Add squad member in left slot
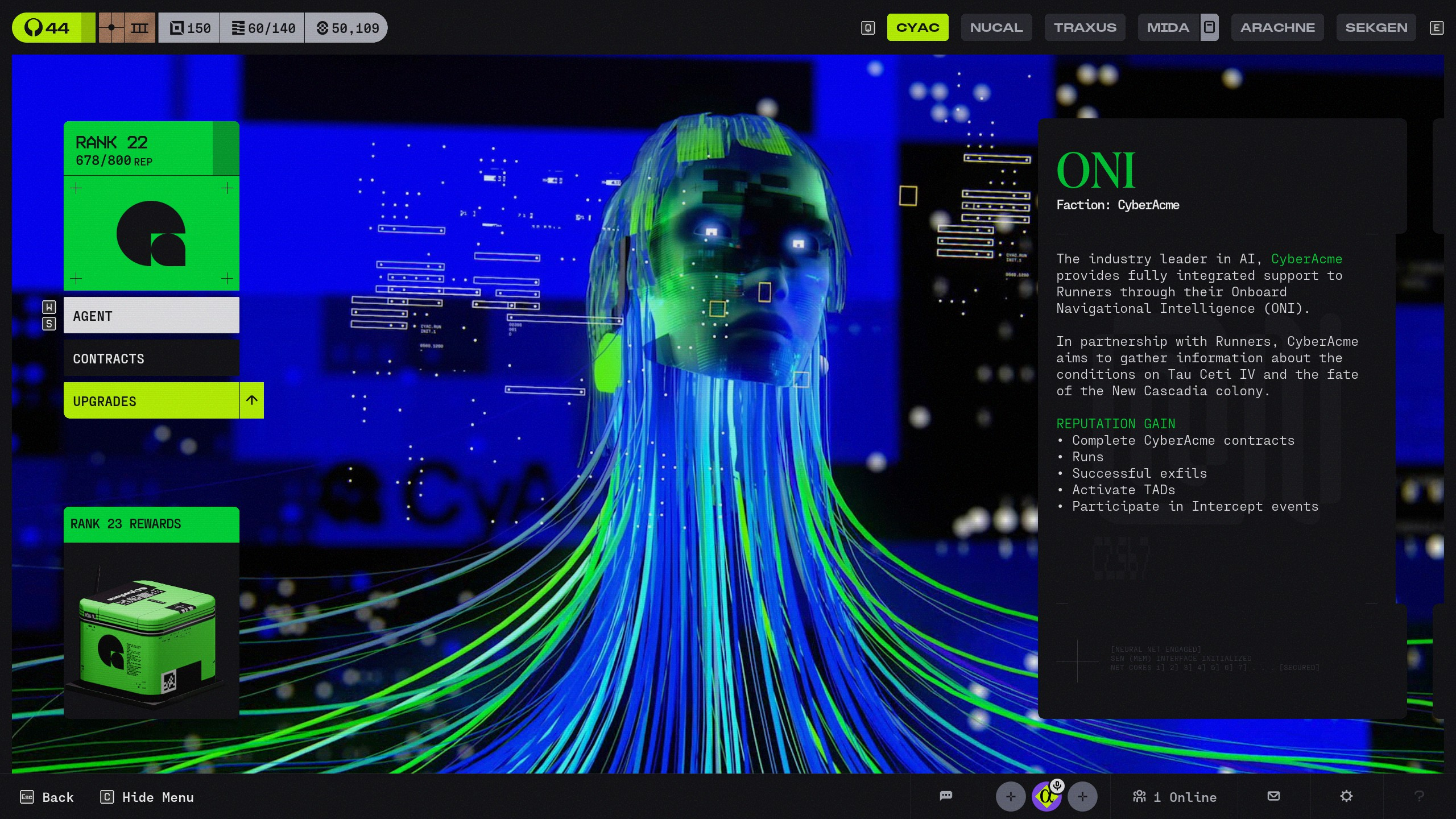Viewport: 1456px width, 819px height. click(1011, 796)
